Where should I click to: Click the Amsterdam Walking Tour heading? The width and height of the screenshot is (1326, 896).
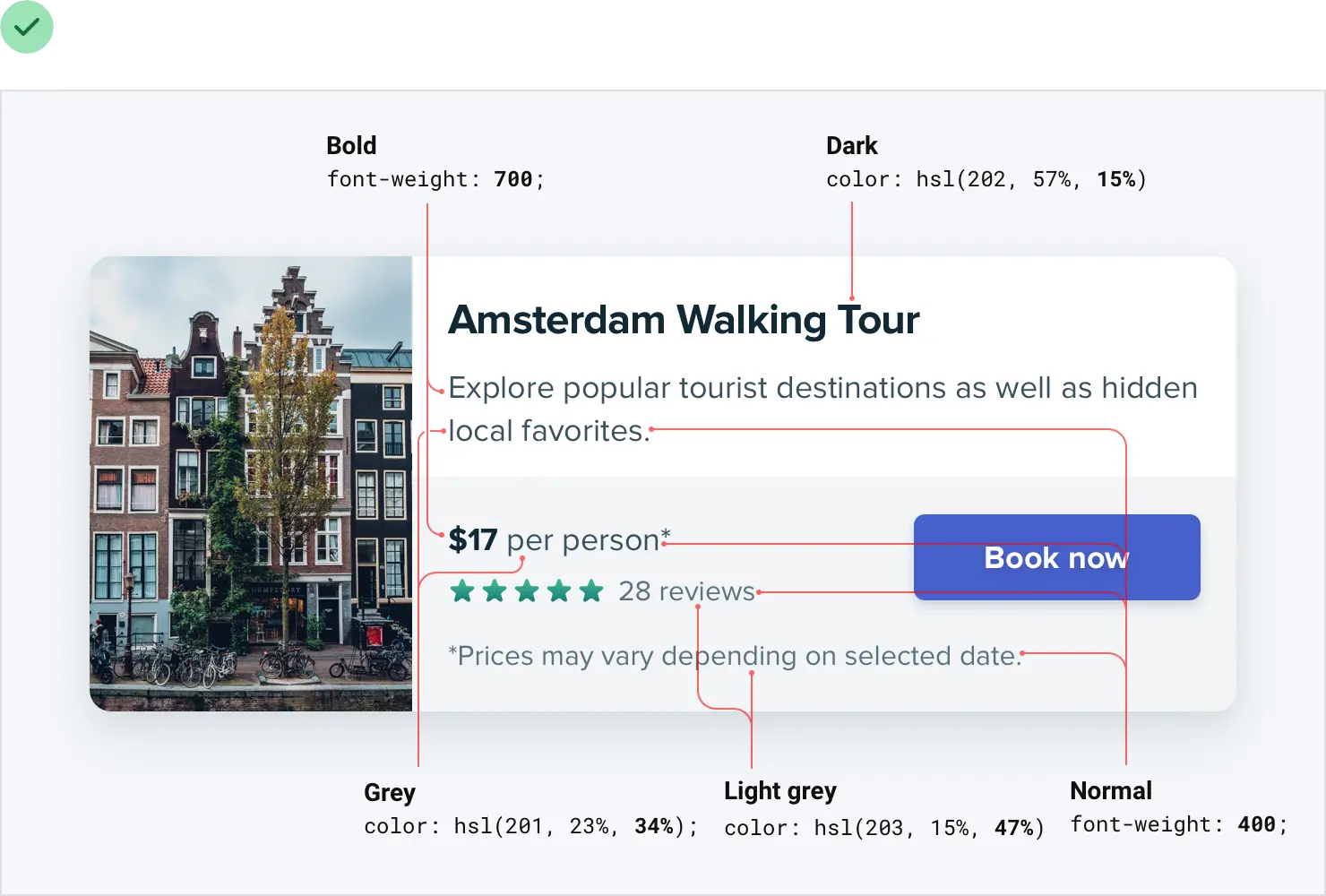(x=684, y=320)
